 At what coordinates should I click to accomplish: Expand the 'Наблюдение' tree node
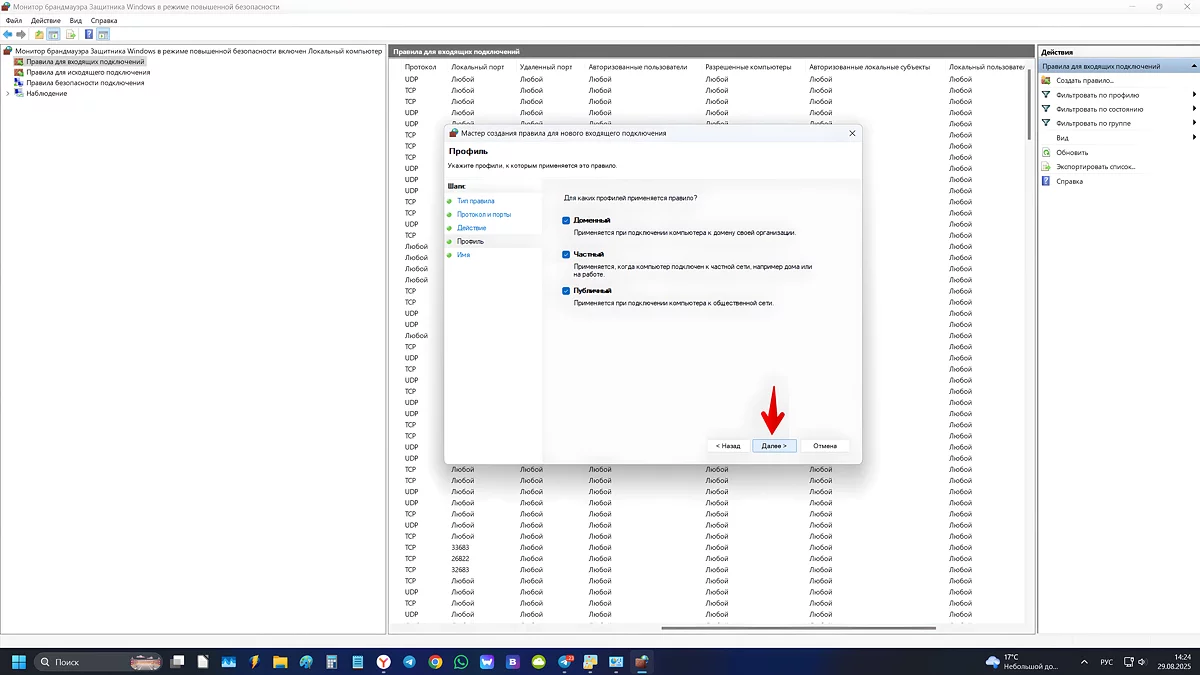coord(8,94)
